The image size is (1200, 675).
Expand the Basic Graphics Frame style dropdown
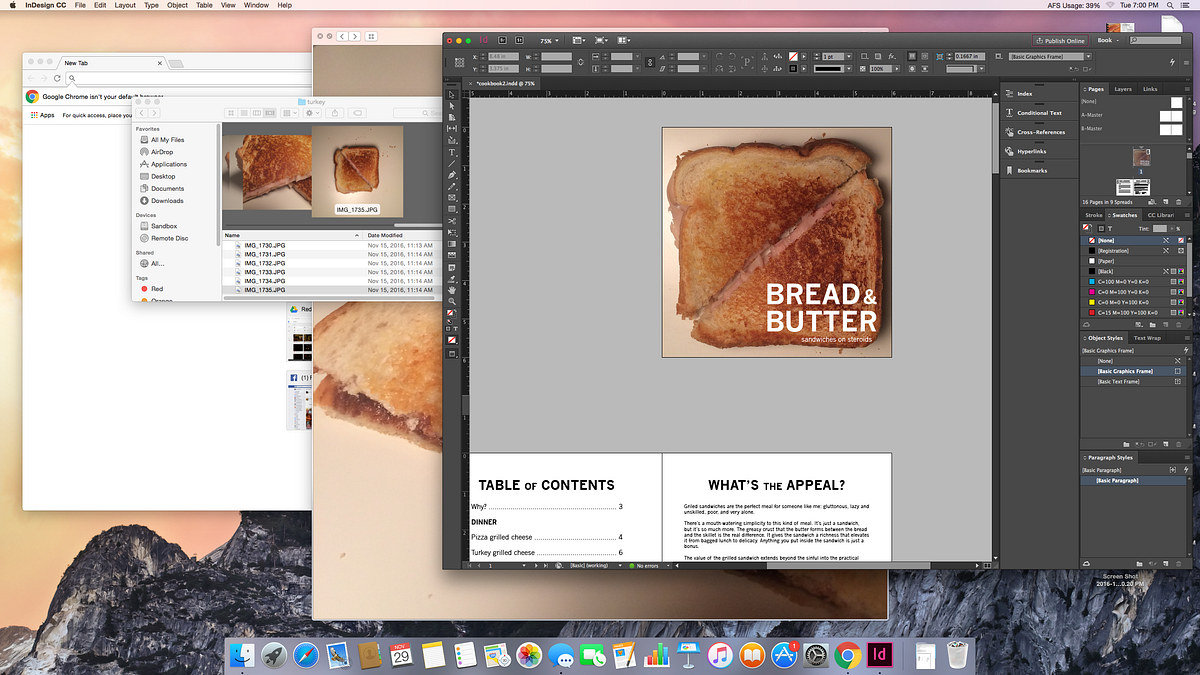click(1088, 56)
